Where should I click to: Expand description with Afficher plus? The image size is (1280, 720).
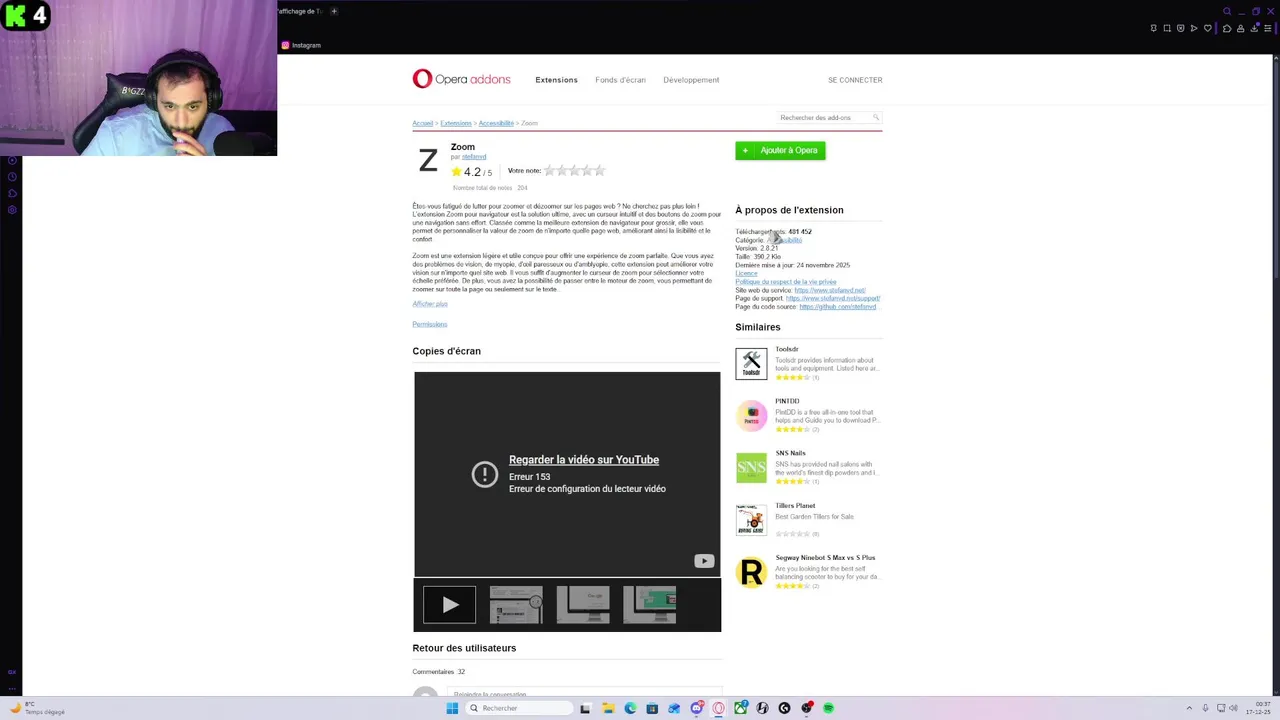pos(430,304)
